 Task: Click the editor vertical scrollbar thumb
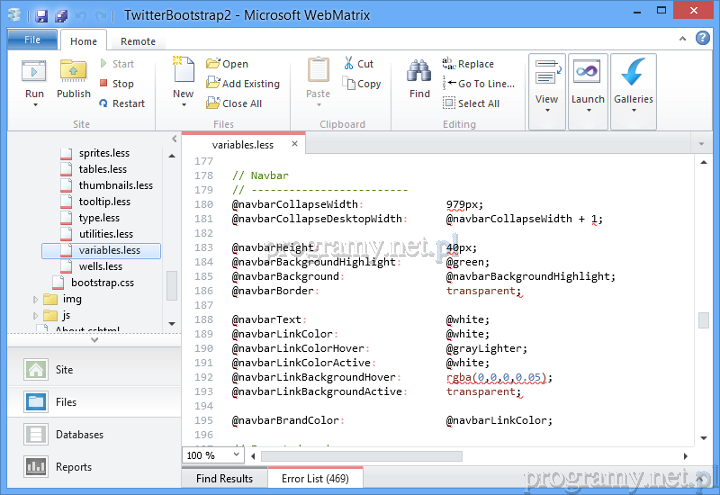click(x=703, y=321)
